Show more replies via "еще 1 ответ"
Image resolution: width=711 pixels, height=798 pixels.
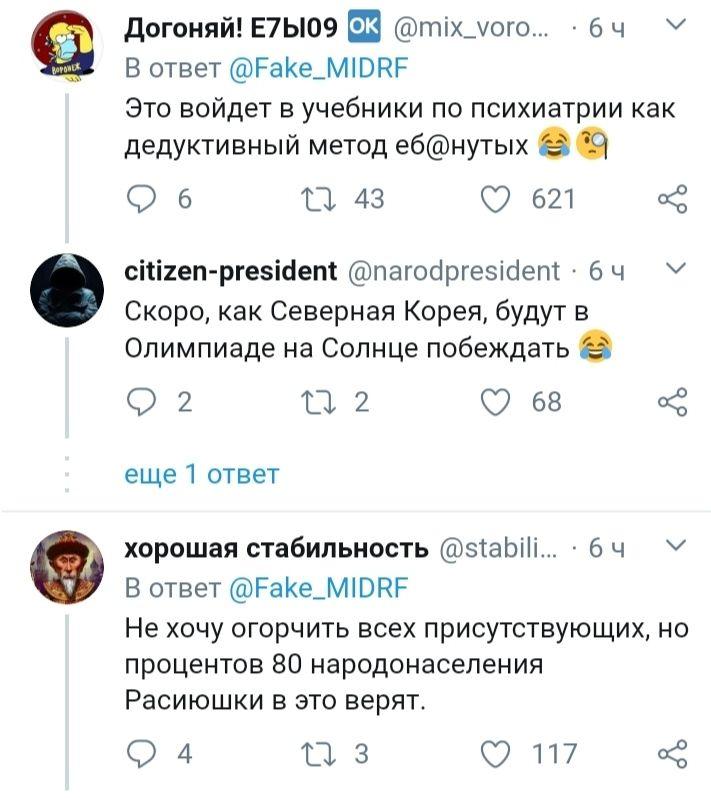click(x=201, y=474)
